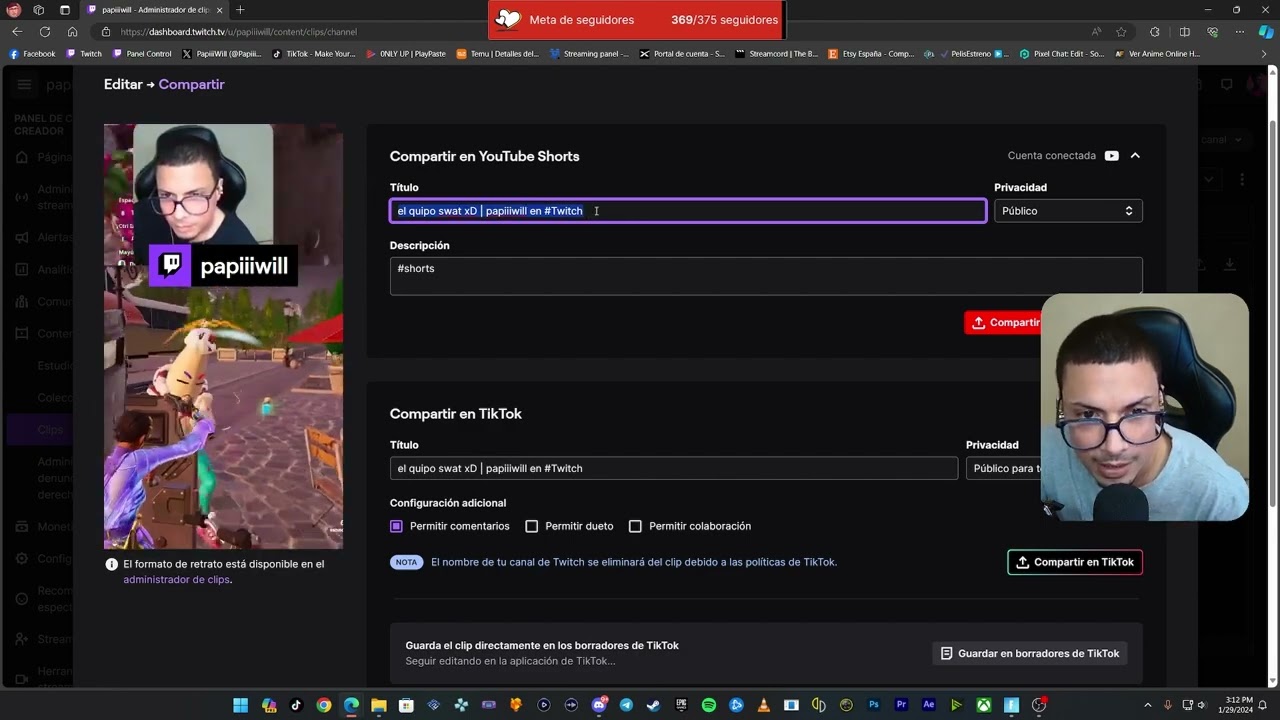This screenshot has width=1280, height=720.
Task: Open the Etsy España bookmark
Action: click(871, 54)
